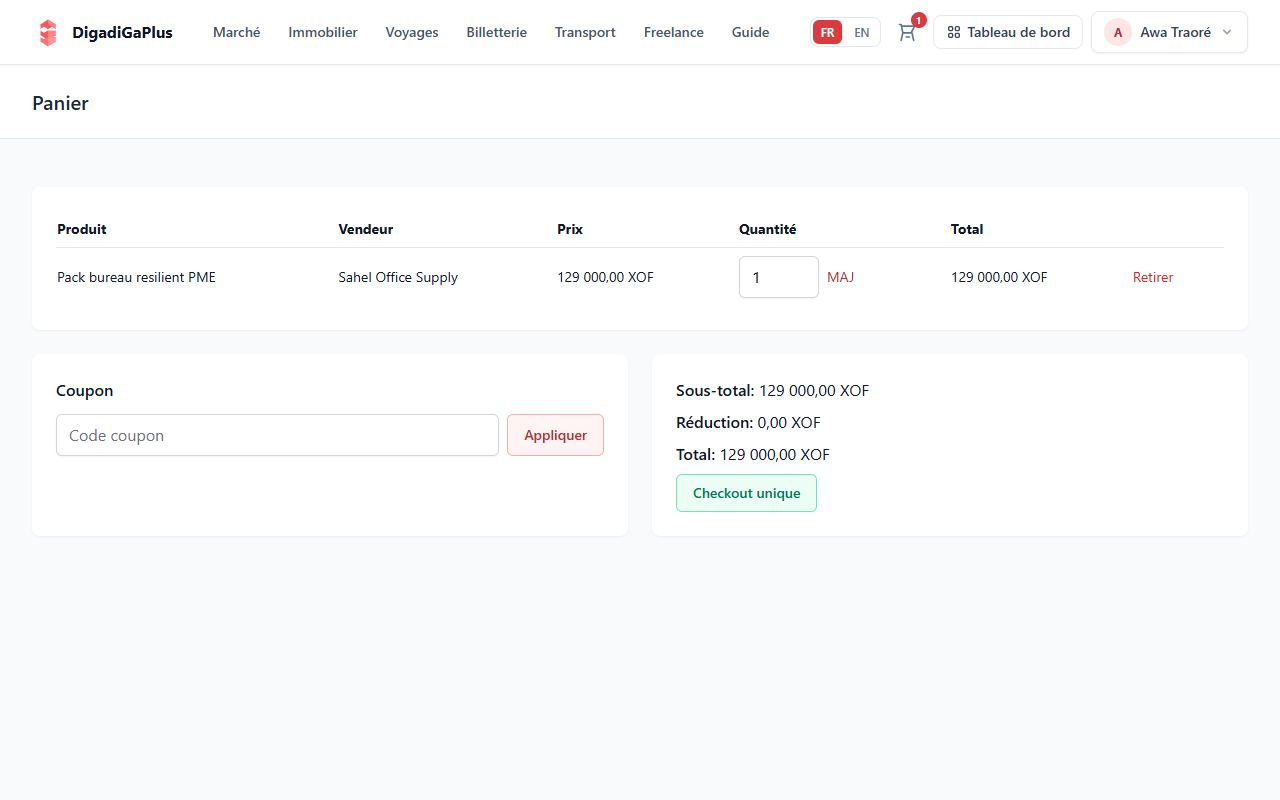Viewport: 1280px width, 800px height.
Task: Open the Marché menu
Action: pyautogui.click(x=237, y=32)
